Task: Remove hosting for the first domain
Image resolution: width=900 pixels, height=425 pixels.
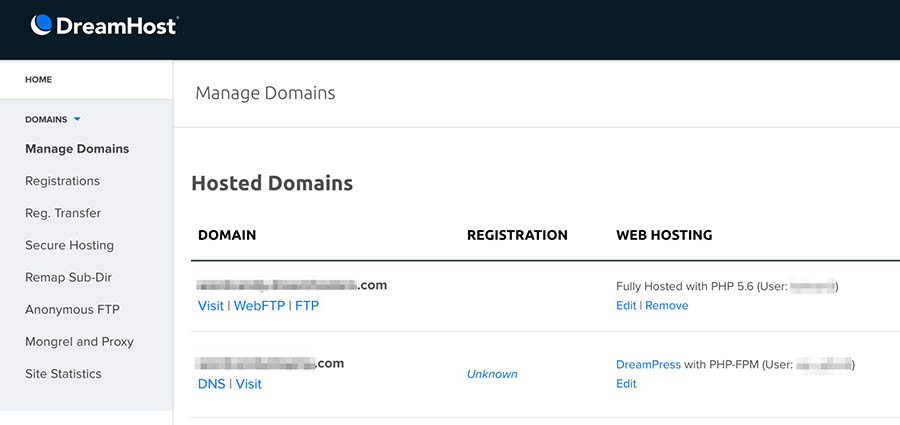Action: (x=666, y=305)
